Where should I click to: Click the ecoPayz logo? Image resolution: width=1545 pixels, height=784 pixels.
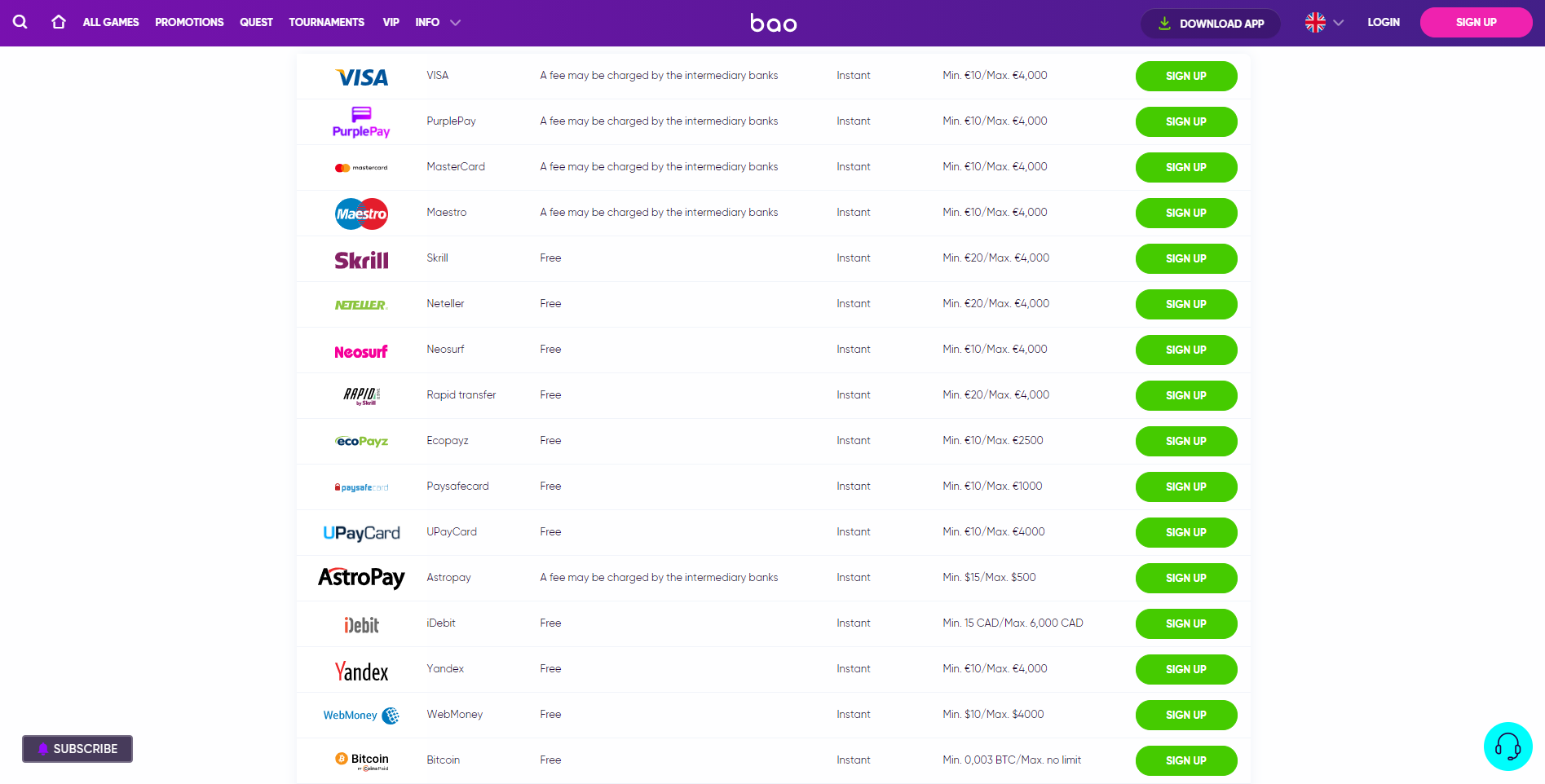[x=361, y=441]
